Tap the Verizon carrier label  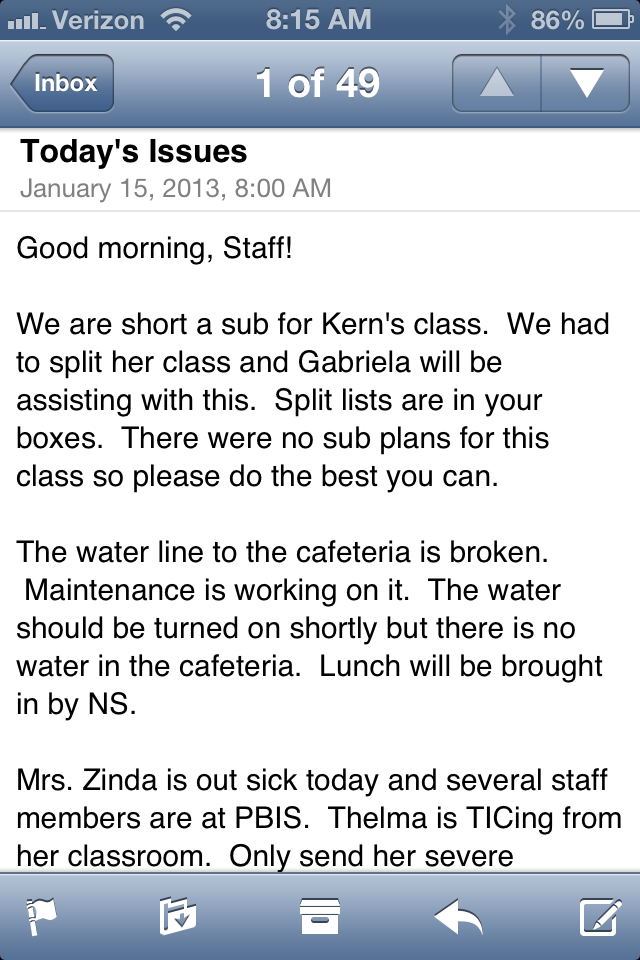98,20
